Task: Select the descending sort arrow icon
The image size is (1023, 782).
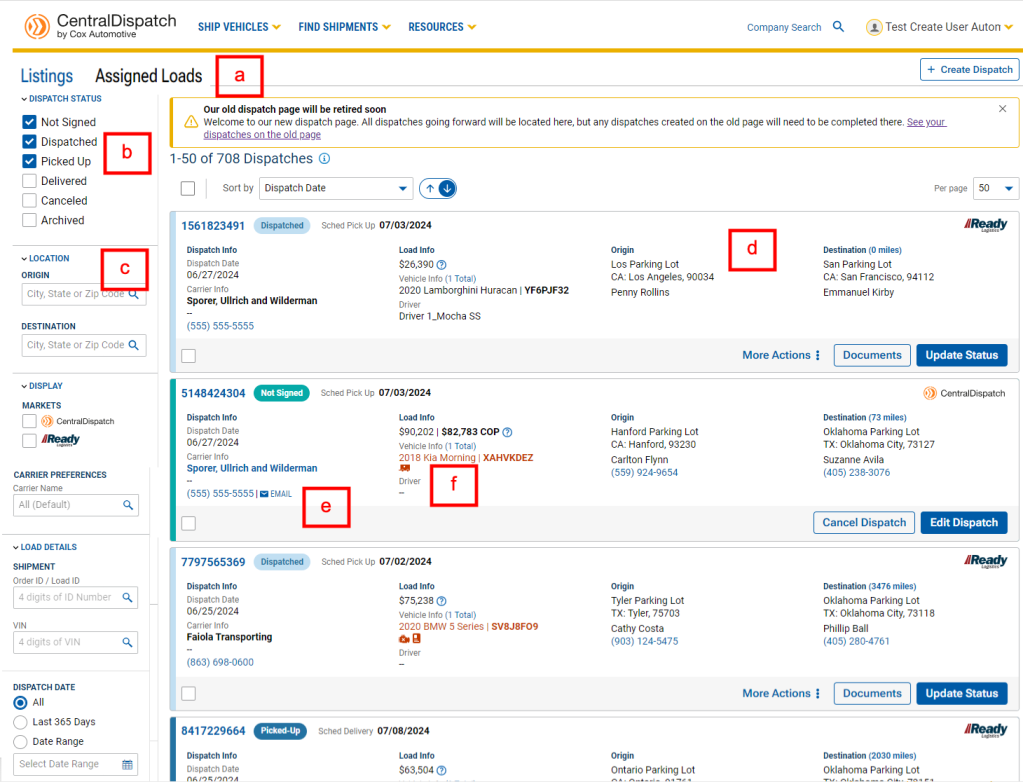Action: click(x=447, y=188)
